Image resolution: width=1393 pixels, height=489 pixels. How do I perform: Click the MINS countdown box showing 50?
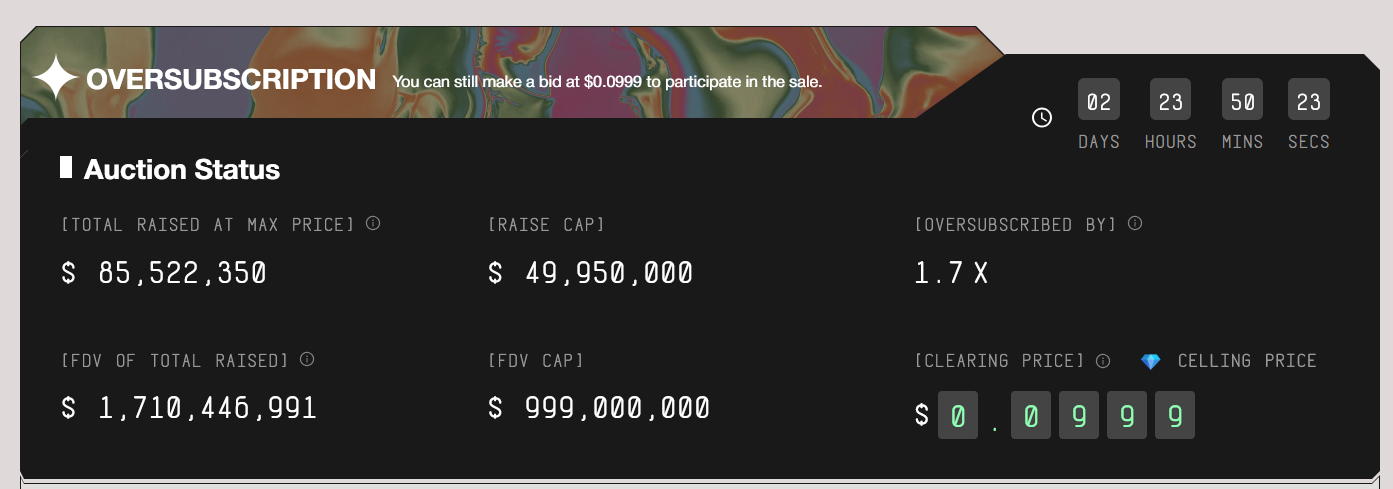1242,101
